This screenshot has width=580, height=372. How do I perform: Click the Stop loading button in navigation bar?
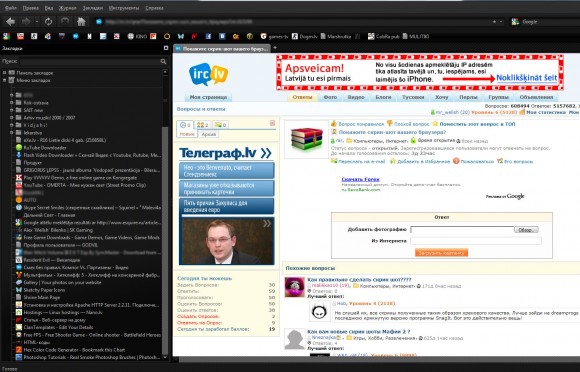click(x=65, y=22)
